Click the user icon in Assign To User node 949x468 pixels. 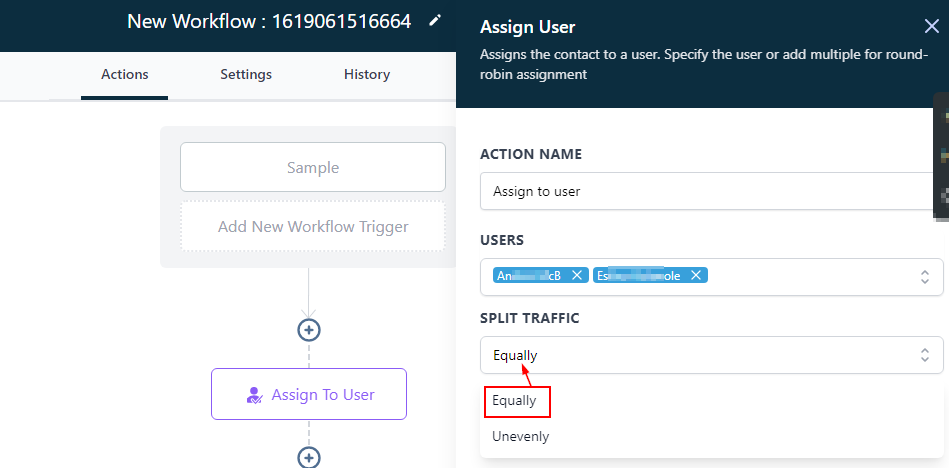254,395
